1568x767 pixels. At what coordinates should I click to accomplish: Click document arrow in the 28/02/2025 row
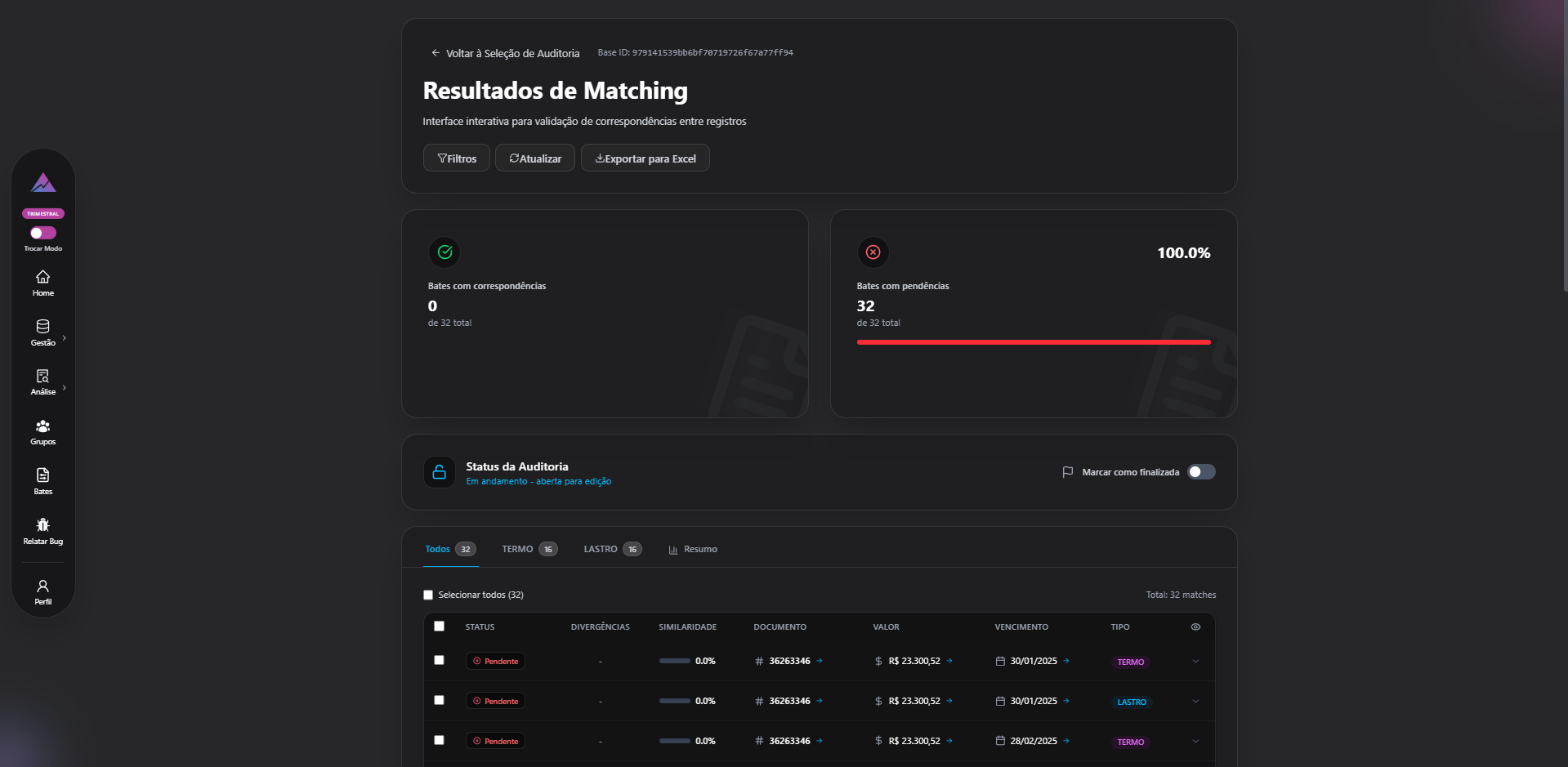pyautogui.click(x=820, y=741)
